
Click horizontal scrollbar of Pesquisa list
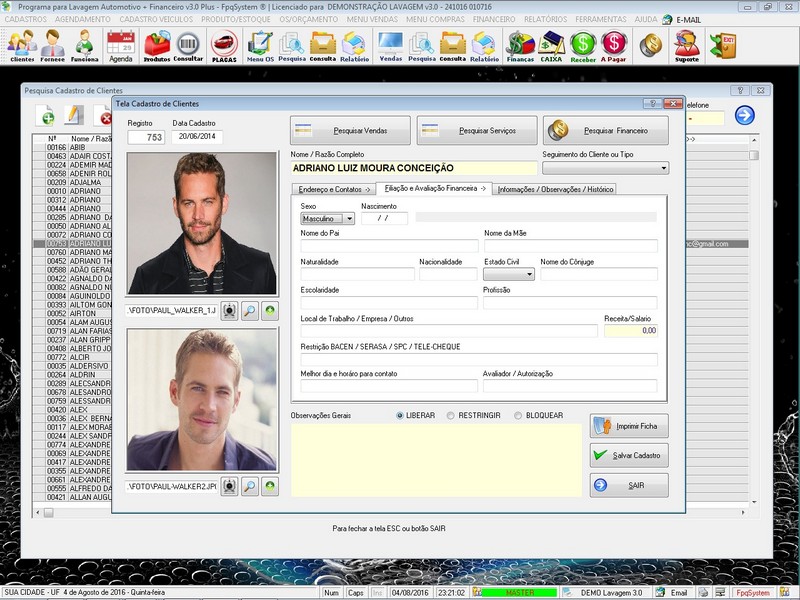(392, 512)
